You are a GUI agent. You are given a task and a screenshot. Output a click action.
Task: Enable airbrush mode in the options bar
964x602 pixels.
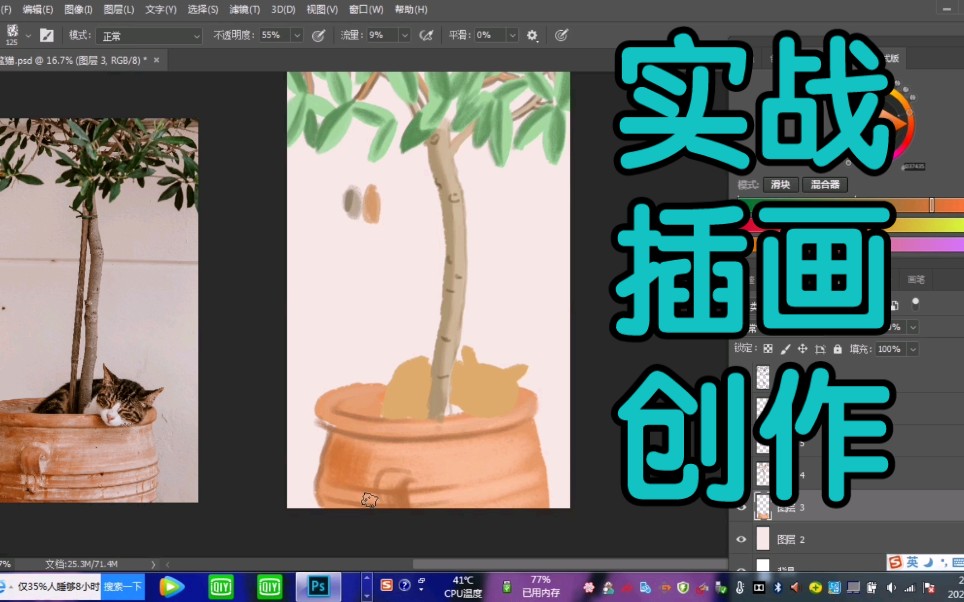425,34
